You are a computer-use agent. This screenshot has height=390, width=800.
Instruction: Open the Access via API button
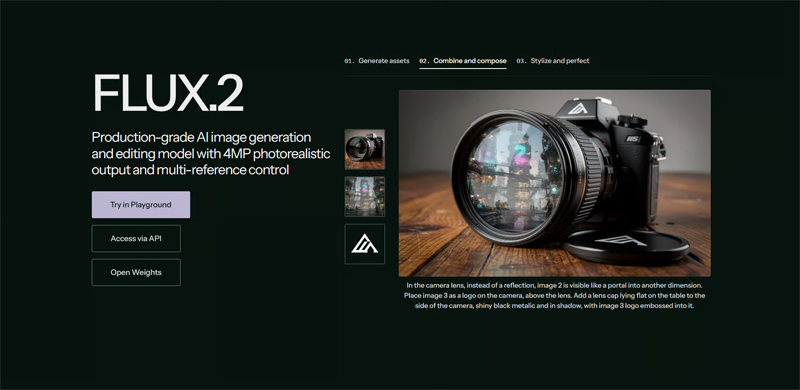pos(136,238)
